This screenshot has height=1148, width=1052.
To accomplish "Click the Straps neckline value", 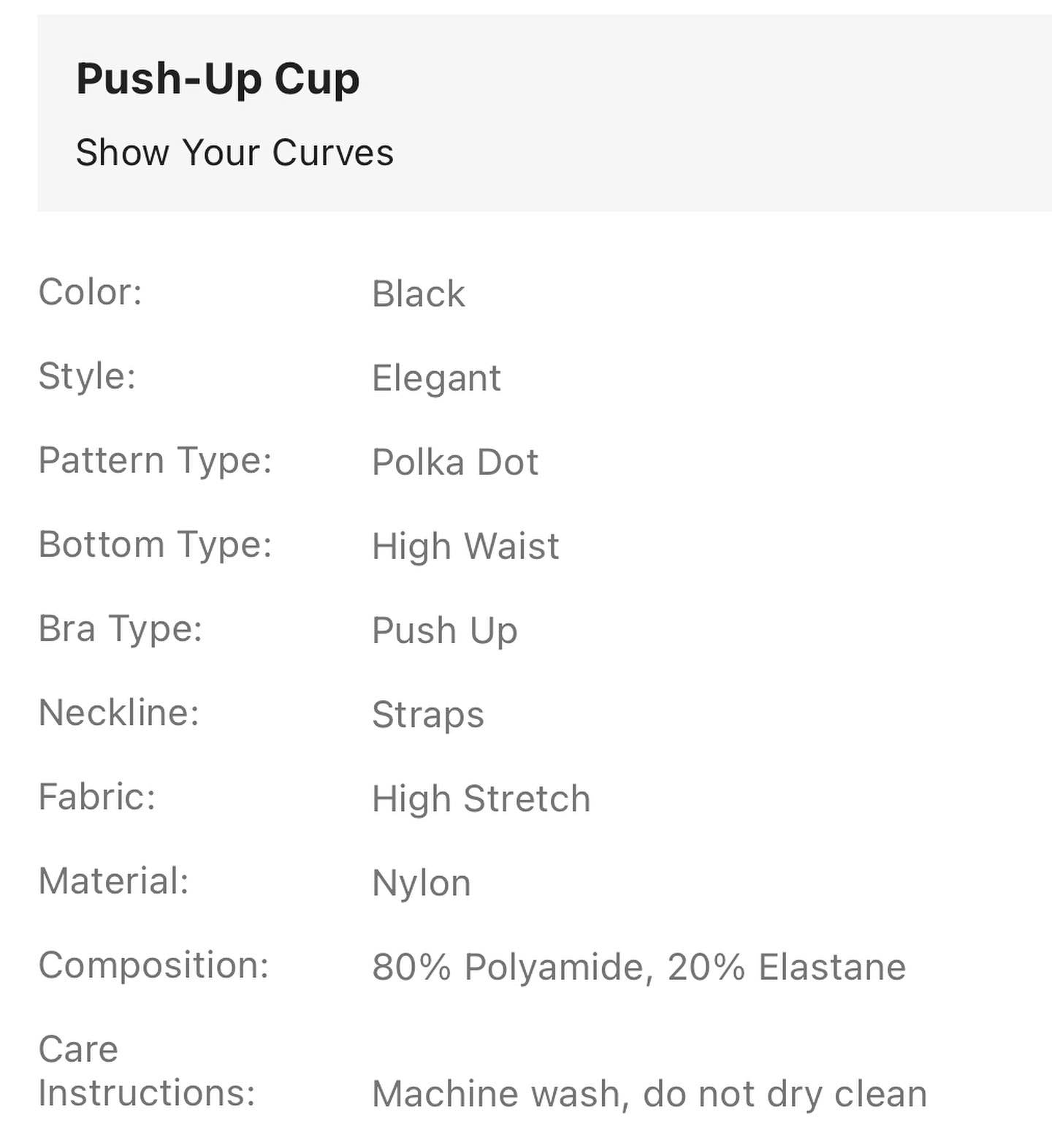I will pos(428,715).
